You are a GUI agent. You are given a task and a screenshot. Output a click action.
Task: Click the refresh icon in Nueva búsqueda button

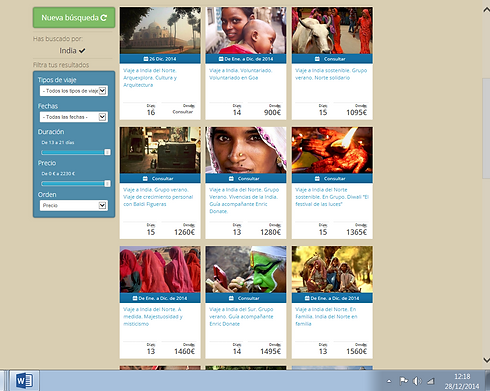coord(104,18)
